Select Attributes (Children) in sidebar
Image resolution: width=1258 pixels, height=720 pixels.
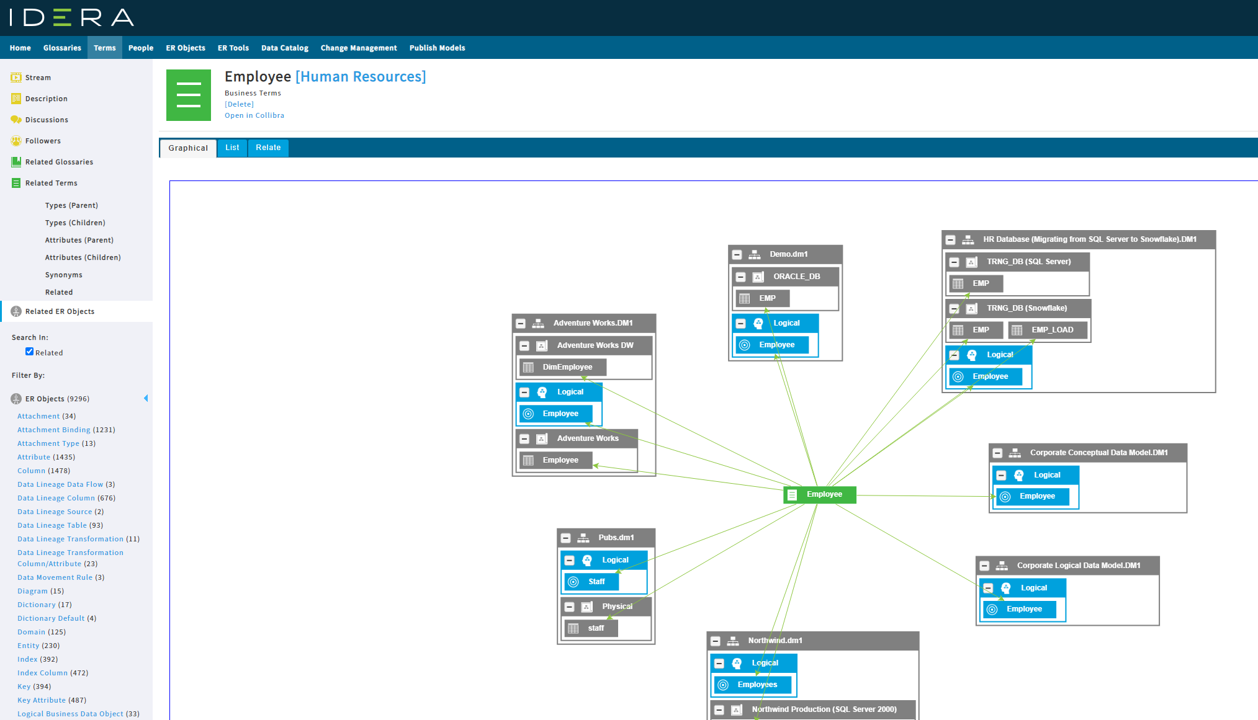point(83,257)
